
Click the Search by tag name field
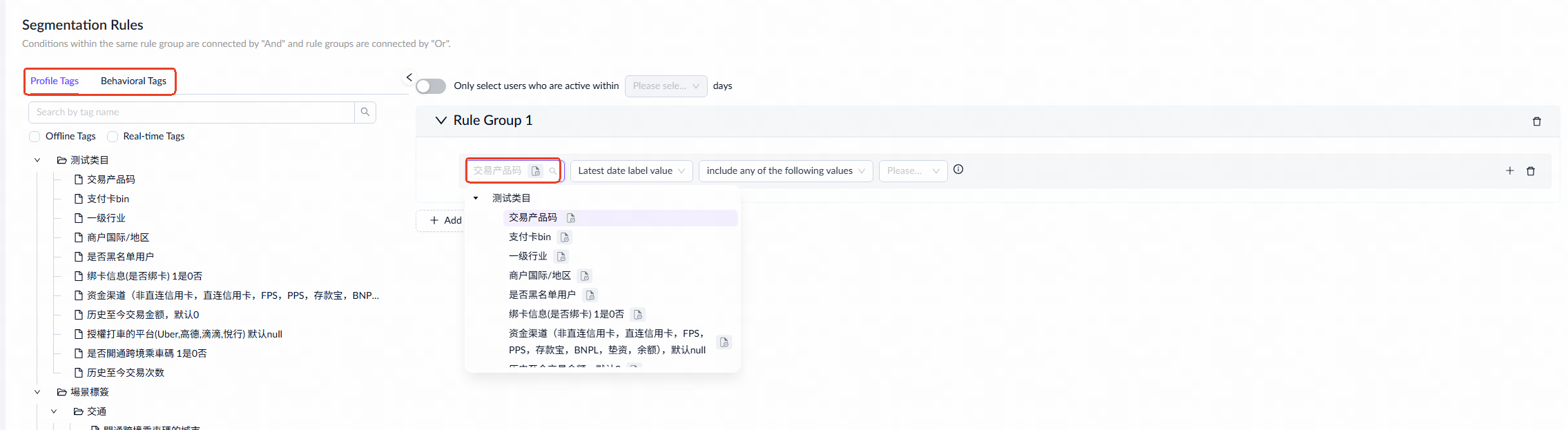192,112
